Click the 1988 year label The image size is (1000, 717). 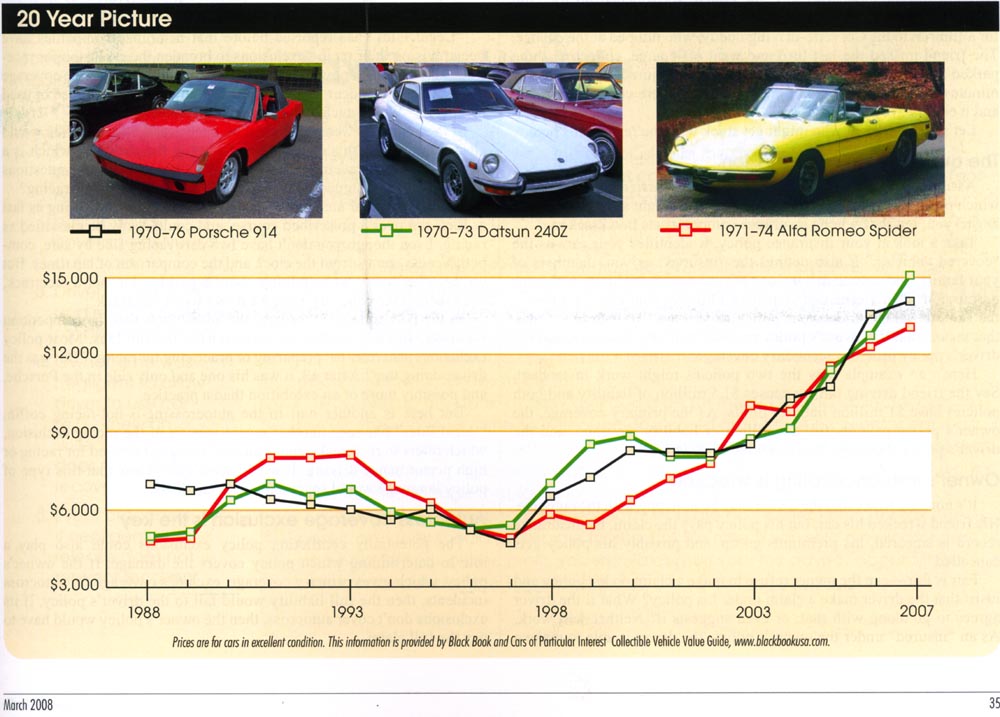pos(144,612)
